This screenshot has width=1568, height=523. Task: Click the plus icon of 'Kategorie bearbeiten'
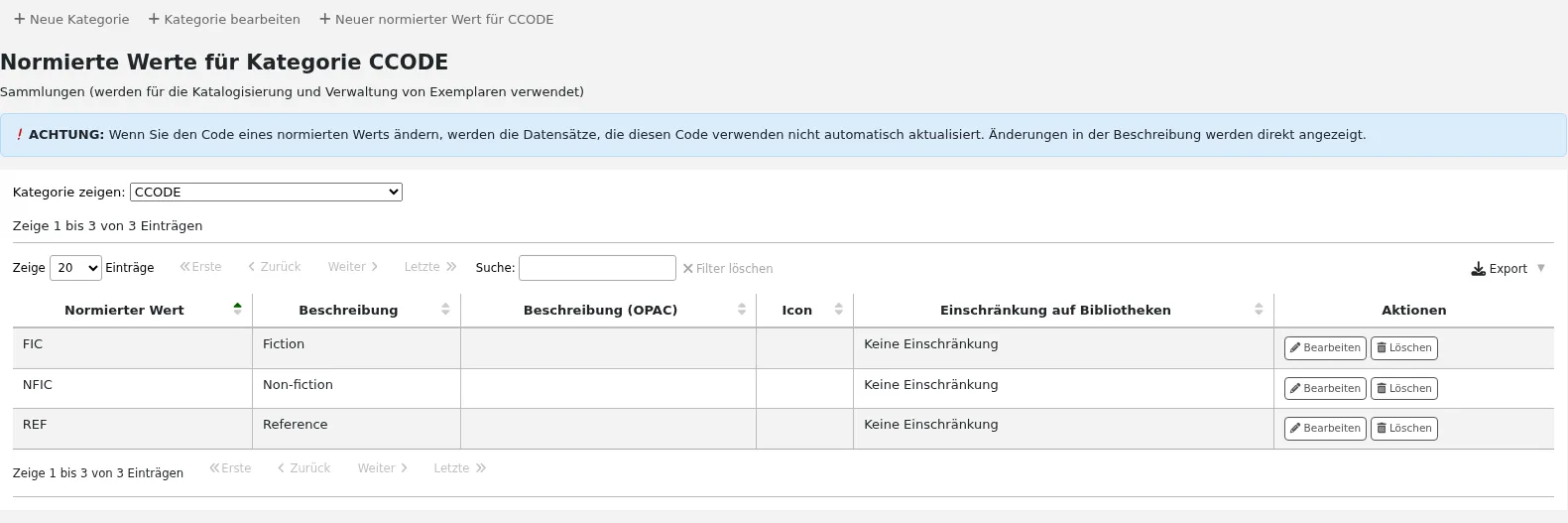tap(154, 19)
